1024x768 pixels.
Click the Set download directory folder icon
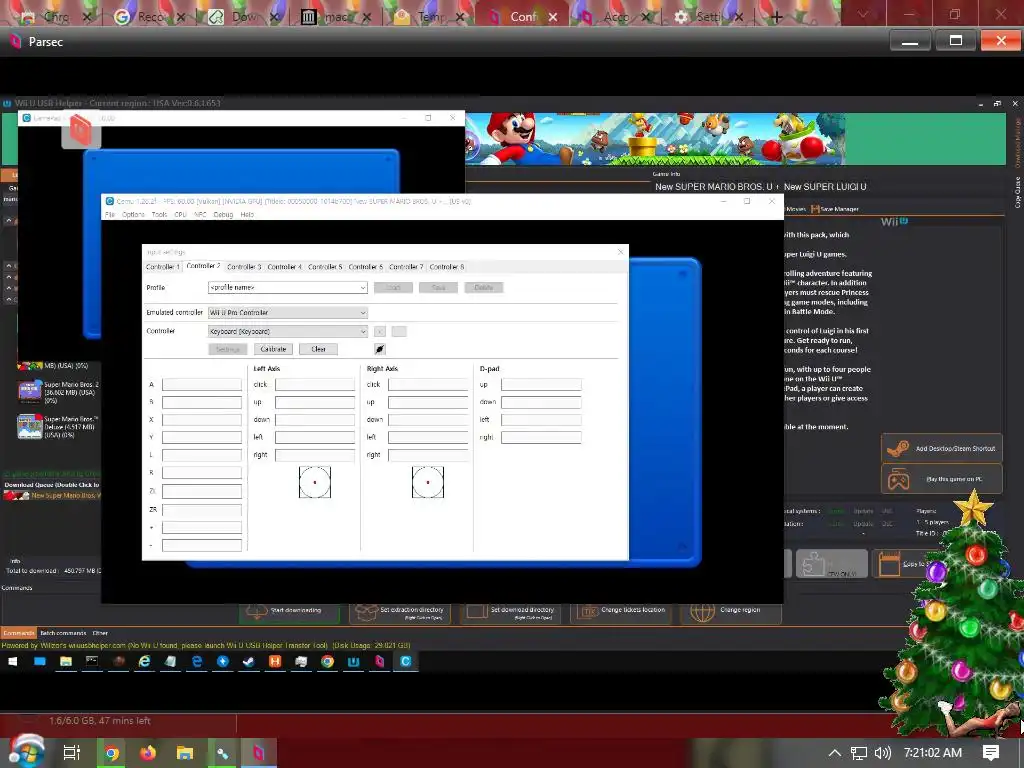(x=477, y=612)
